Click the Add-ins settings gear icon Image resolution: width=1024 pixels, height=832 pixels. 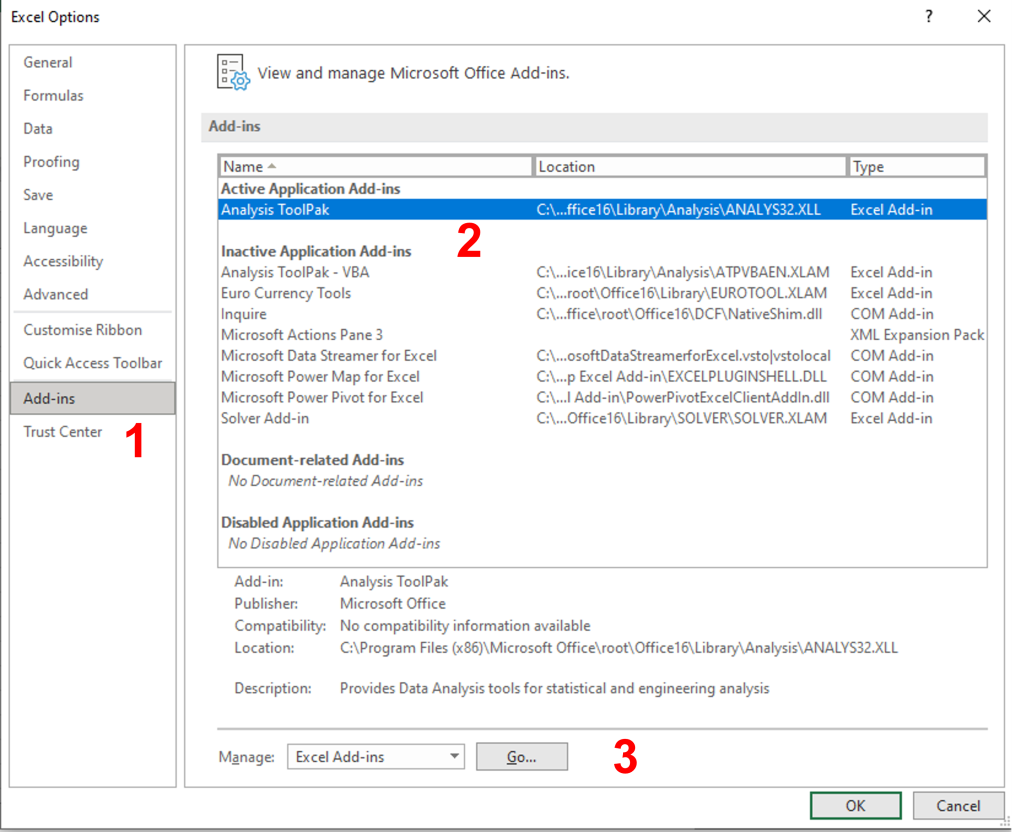point(233,72)
